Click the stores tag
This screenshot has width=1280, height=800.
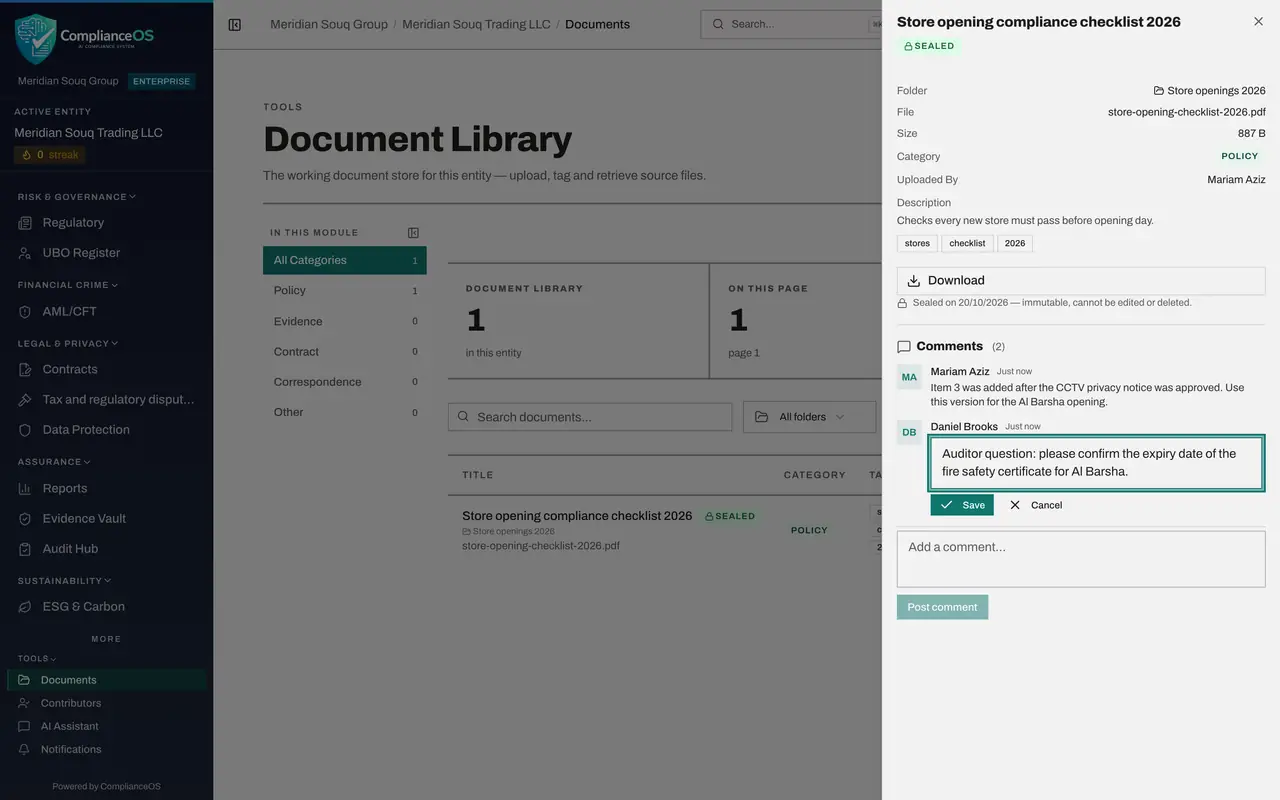pos(917,243)
